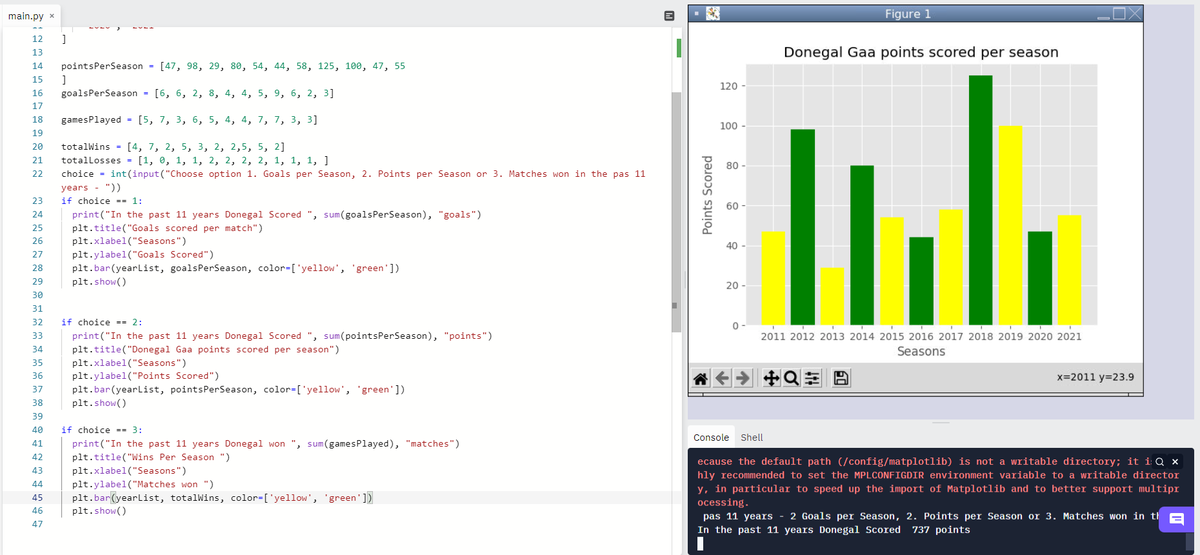
Task: Click the 'Goals scored per match' title string
Action: pos(193,228)
